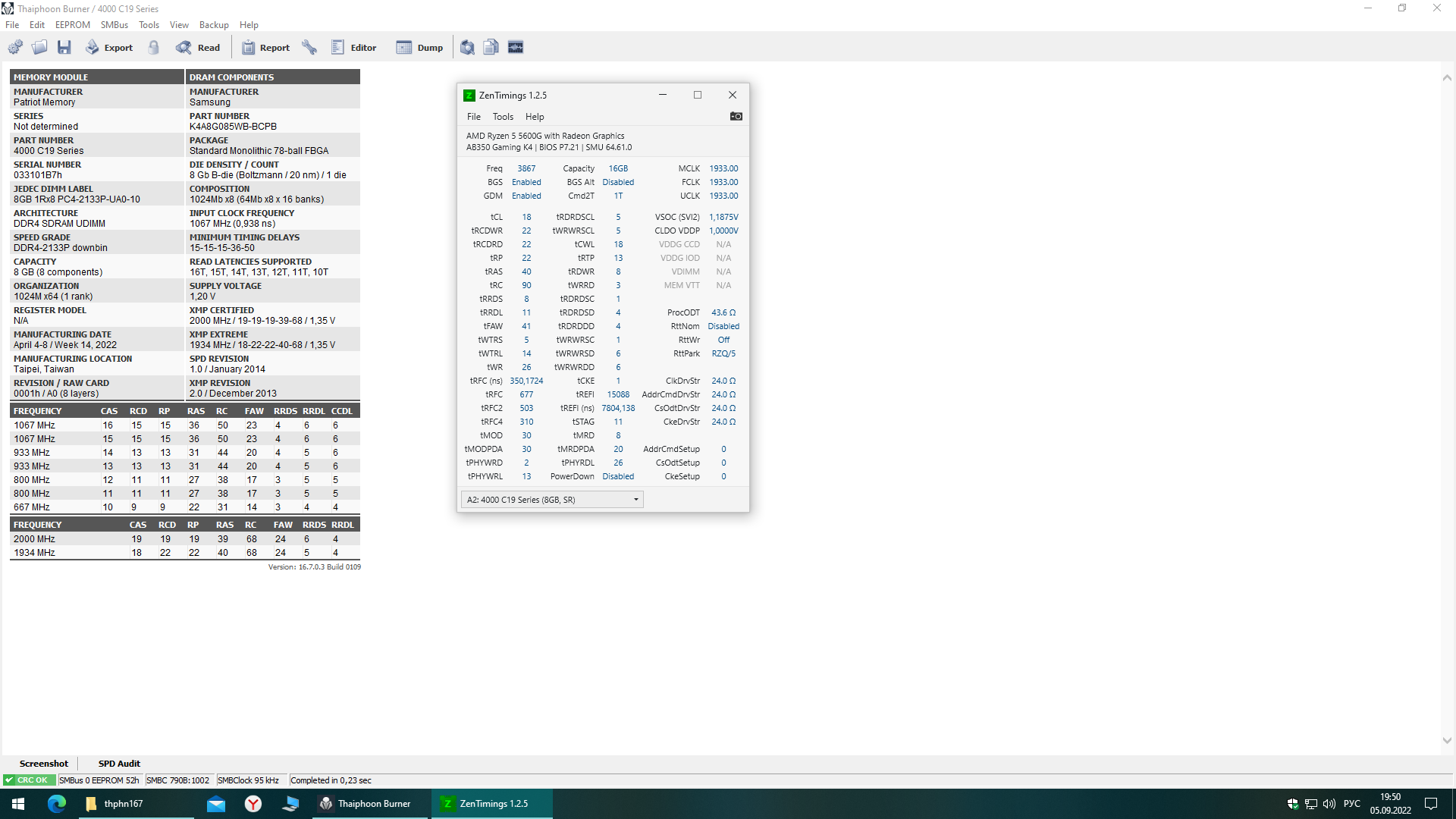Screen dimensions: 1456x819
Task: Open the Report view
Action: [265, 47]
